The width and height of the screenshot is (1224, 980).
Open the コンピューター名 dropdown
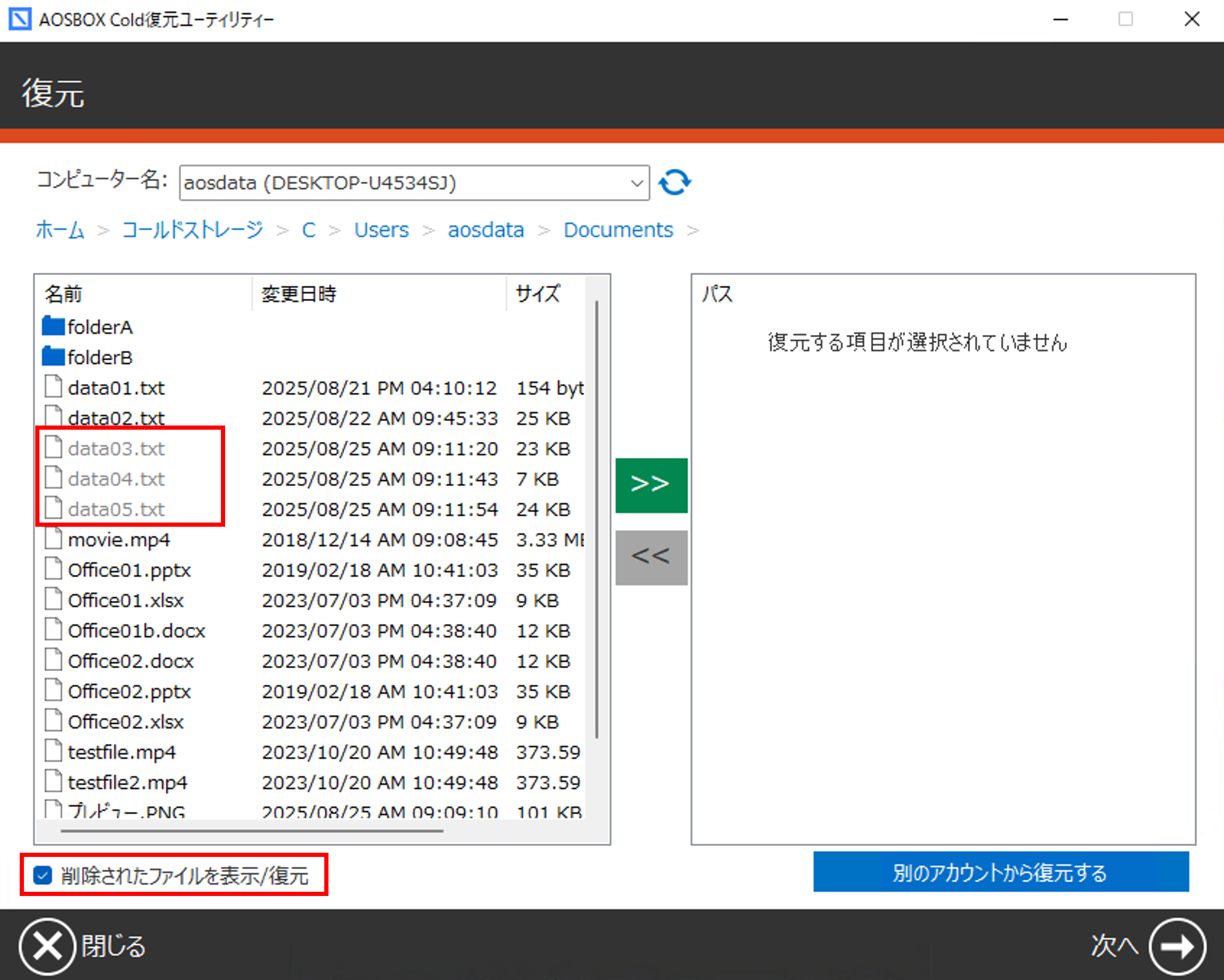click(x=636, y=183)
